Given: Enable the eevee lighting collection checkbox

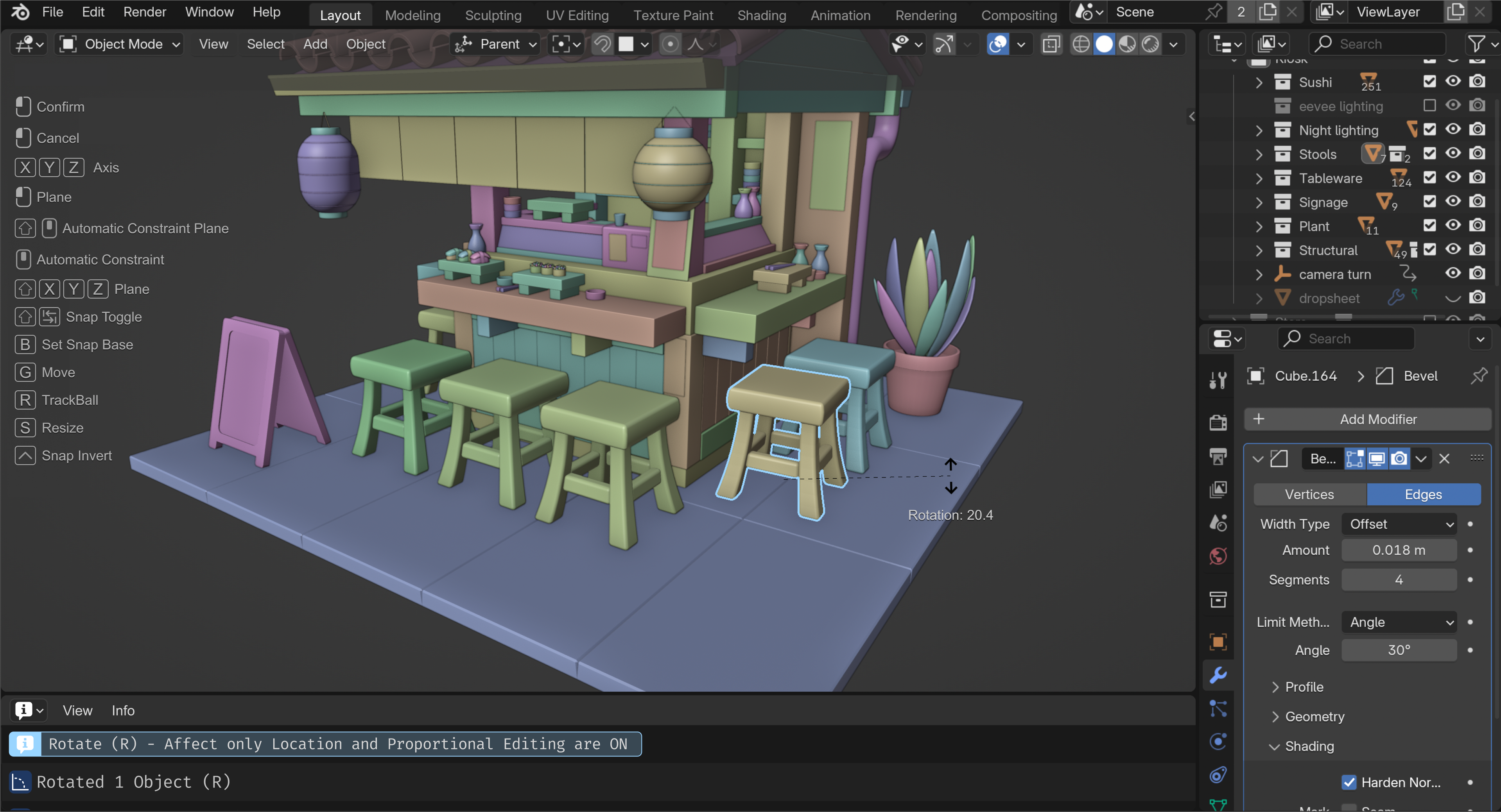Looking at the screenshot, I should [x=1429, y=106].
